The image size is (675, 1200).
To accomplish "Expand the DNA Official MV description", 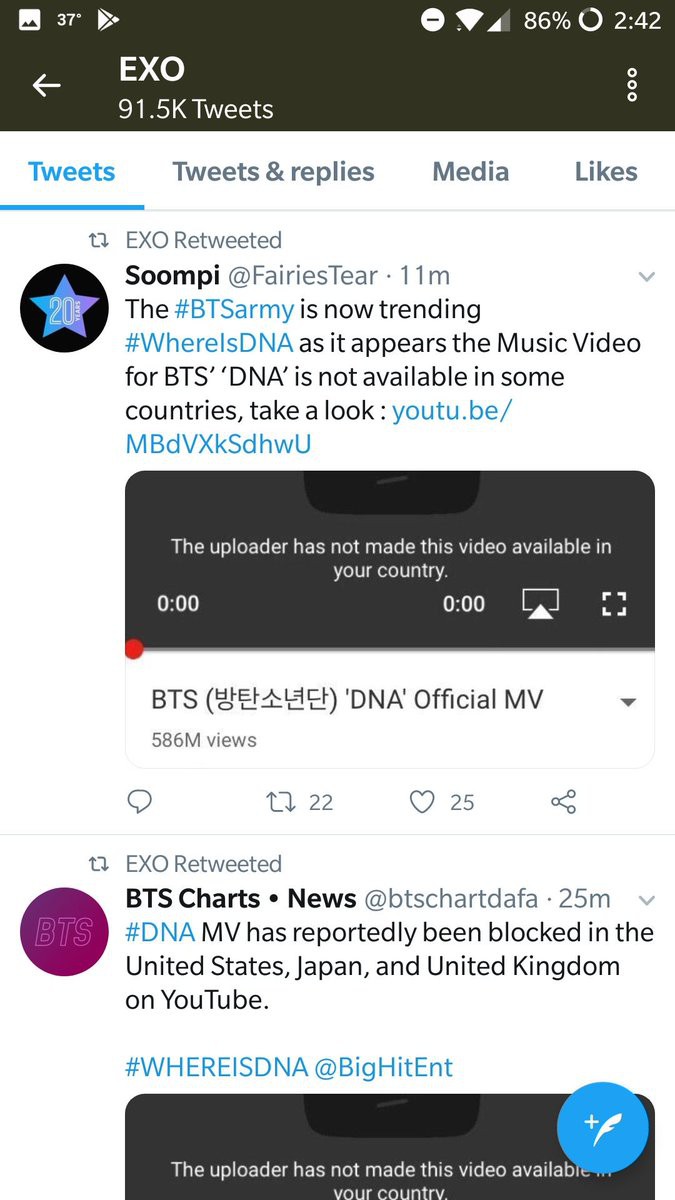I will [628, 702].
